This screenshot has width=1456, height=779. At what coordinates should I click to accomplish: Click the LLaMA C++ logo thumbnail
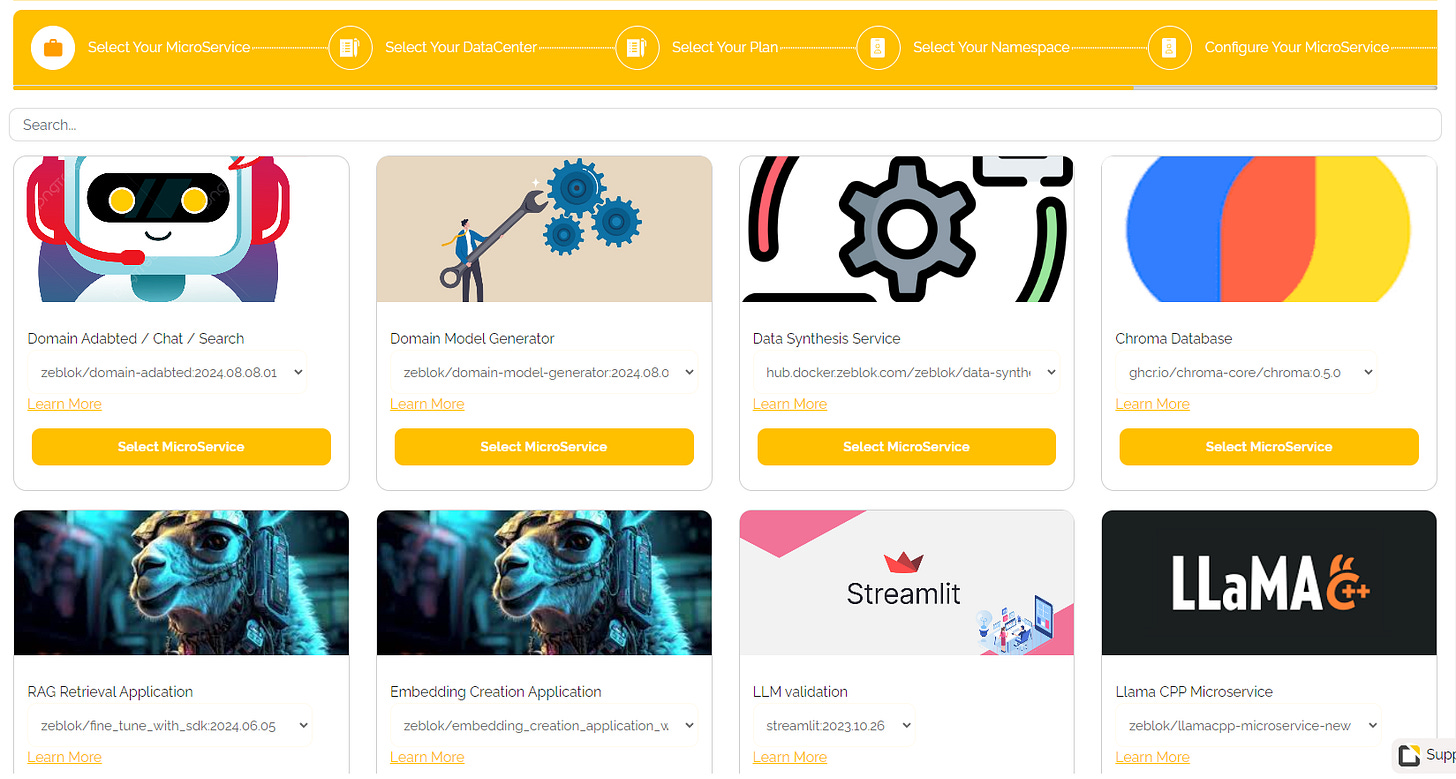pos(1269,583)
